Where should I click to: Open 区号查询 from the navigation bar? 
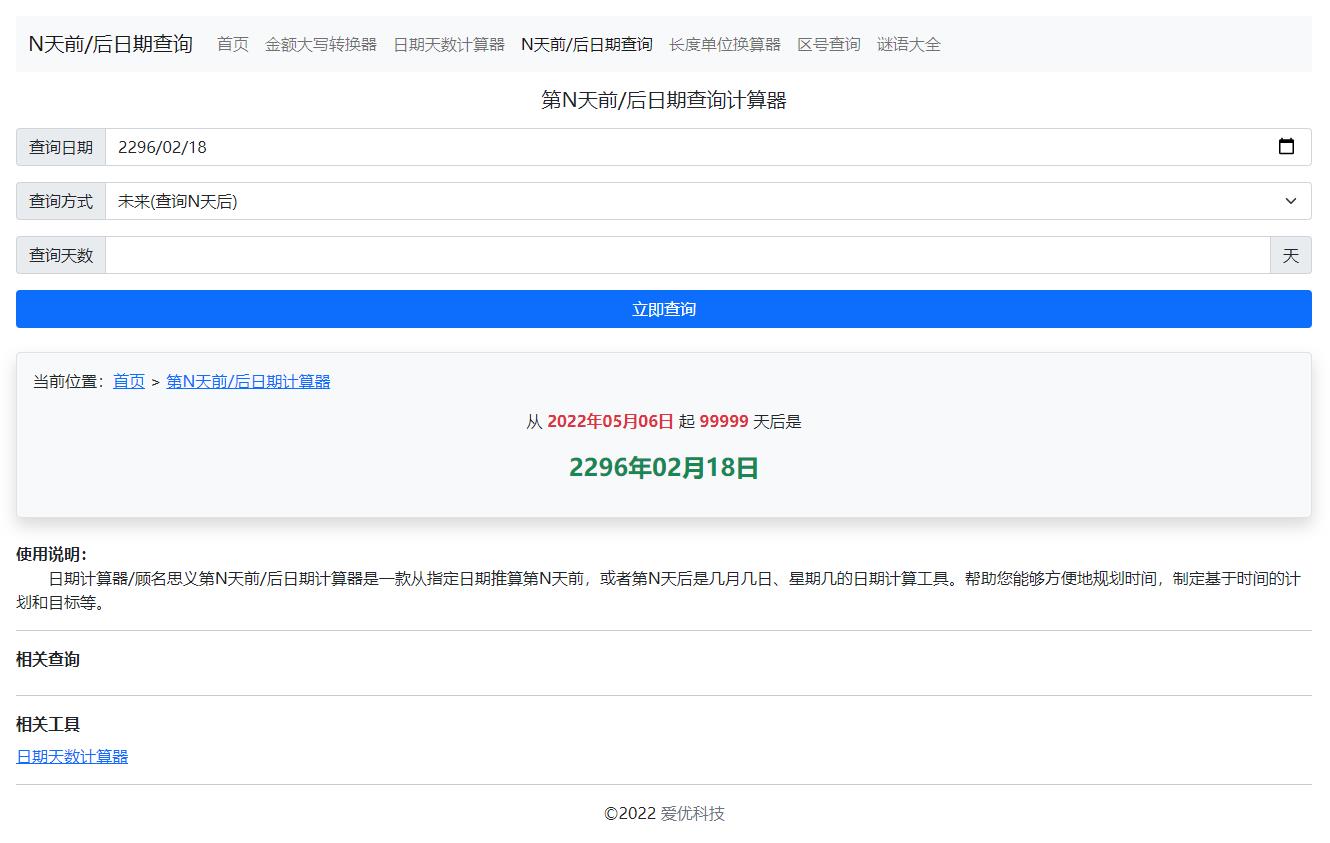pyautogui.click(x=829, y=44)
